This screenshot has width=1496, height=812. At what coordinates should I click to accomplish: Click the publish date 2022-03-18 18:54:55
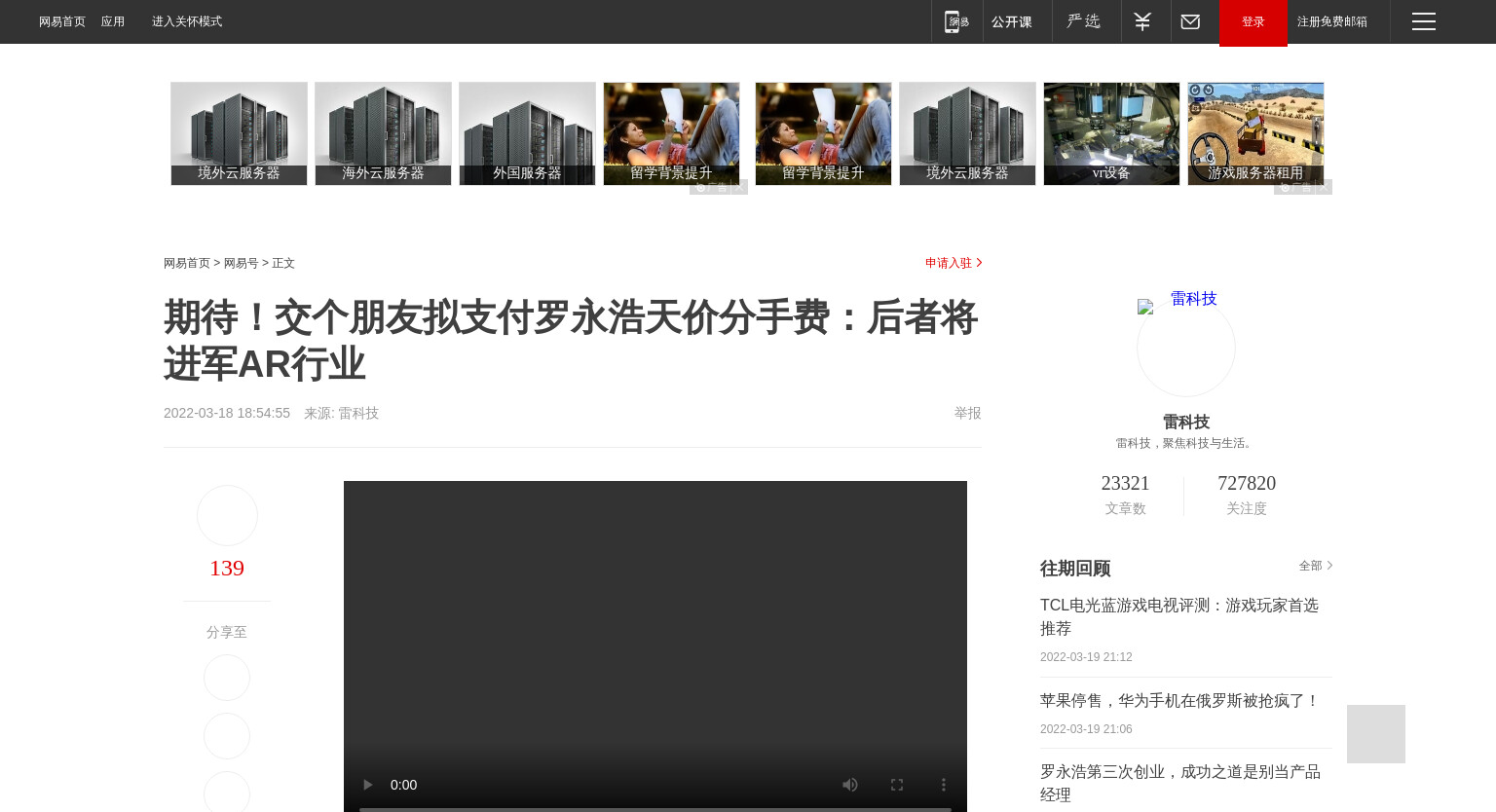click(227, 414)
